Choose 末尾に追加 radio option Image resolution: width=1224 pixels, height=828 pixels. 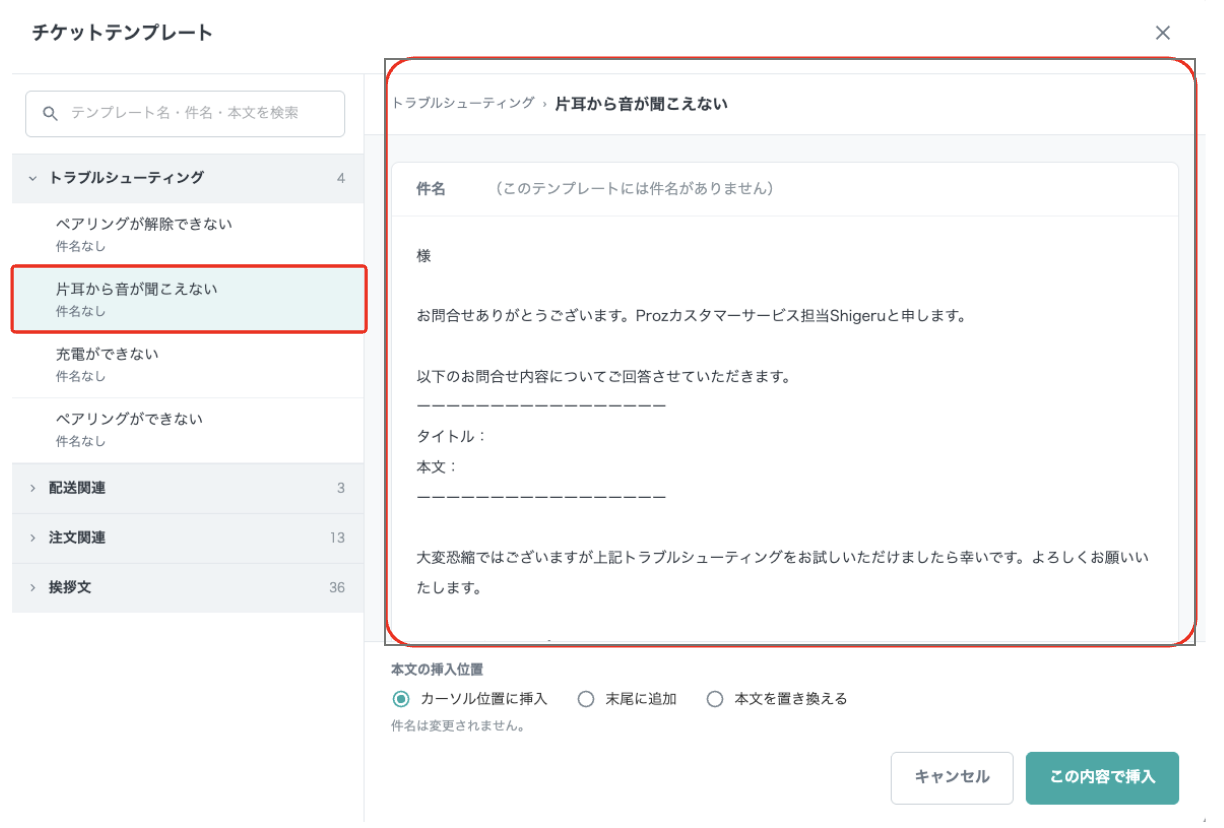coord(586,700)
